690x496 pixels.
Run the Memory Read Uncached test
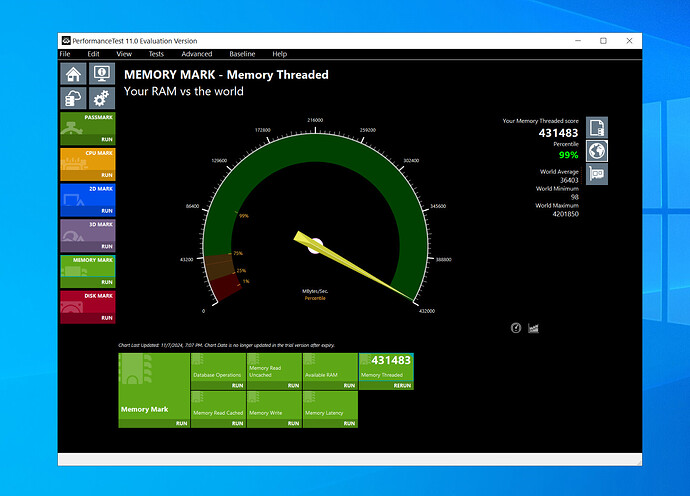tap(274, 371)
